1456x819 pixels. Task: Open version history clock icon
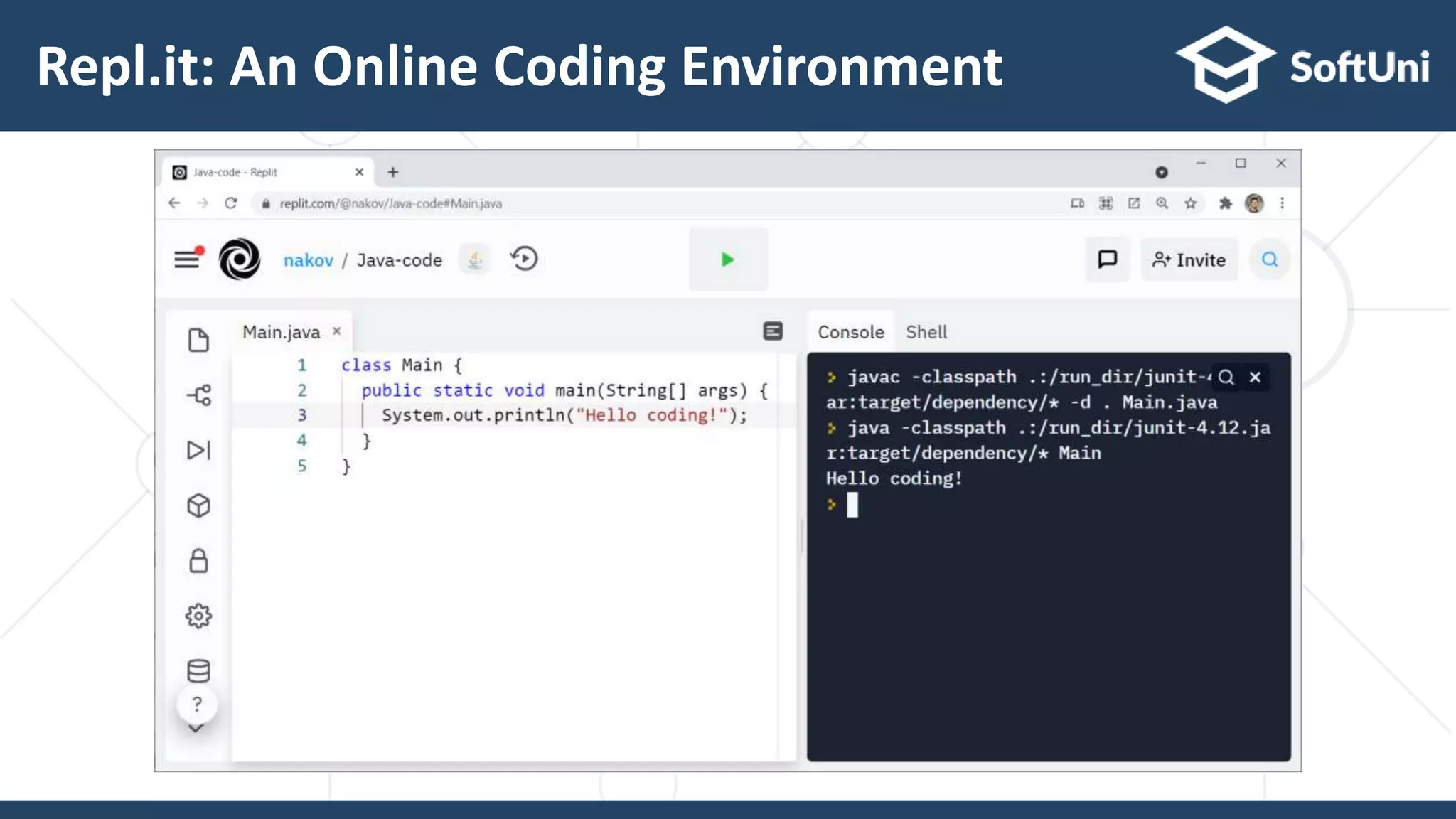(x=524, y=259)
